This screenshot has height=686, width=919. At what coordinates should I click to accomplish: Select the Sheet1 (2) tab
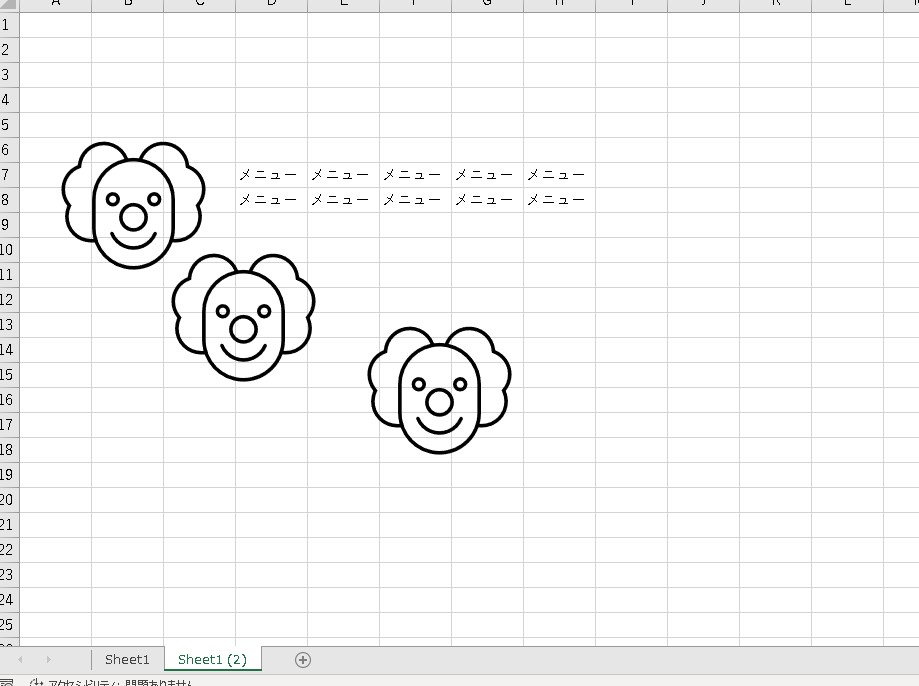pos(212,659)
